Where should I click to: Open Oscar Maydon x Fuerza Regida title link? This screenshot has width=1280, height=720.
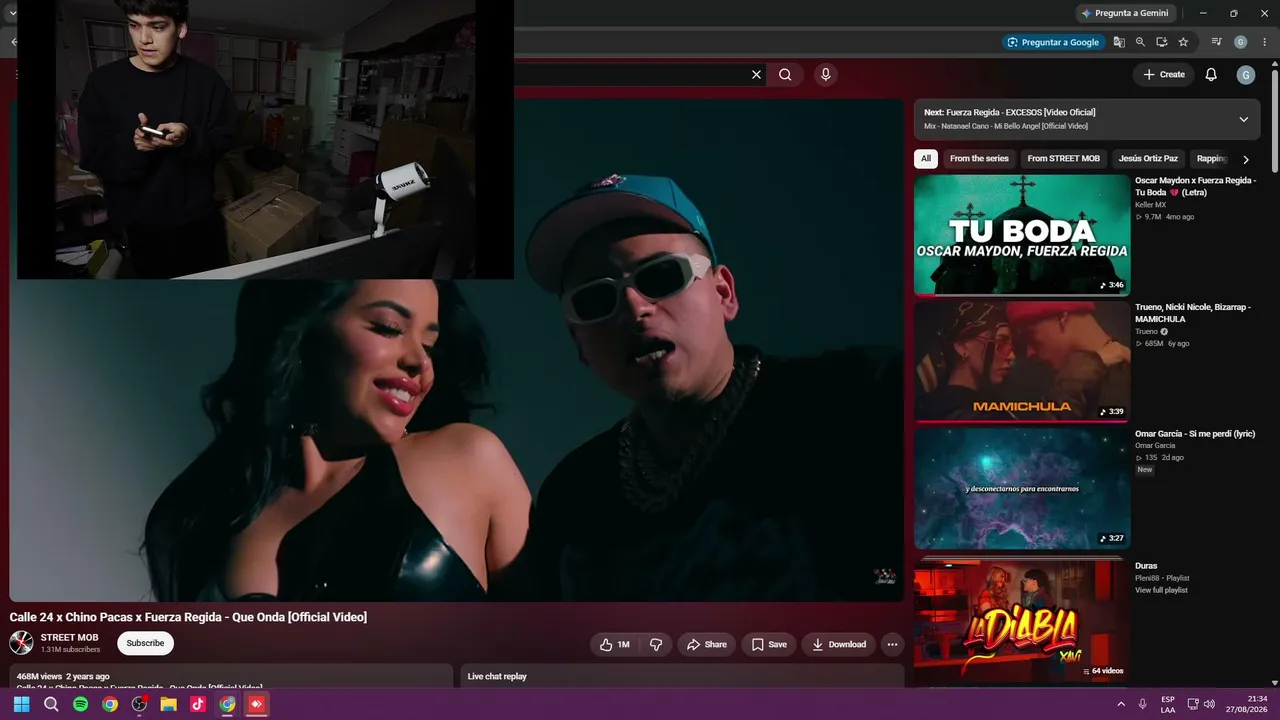click(x=1195, y=186)
